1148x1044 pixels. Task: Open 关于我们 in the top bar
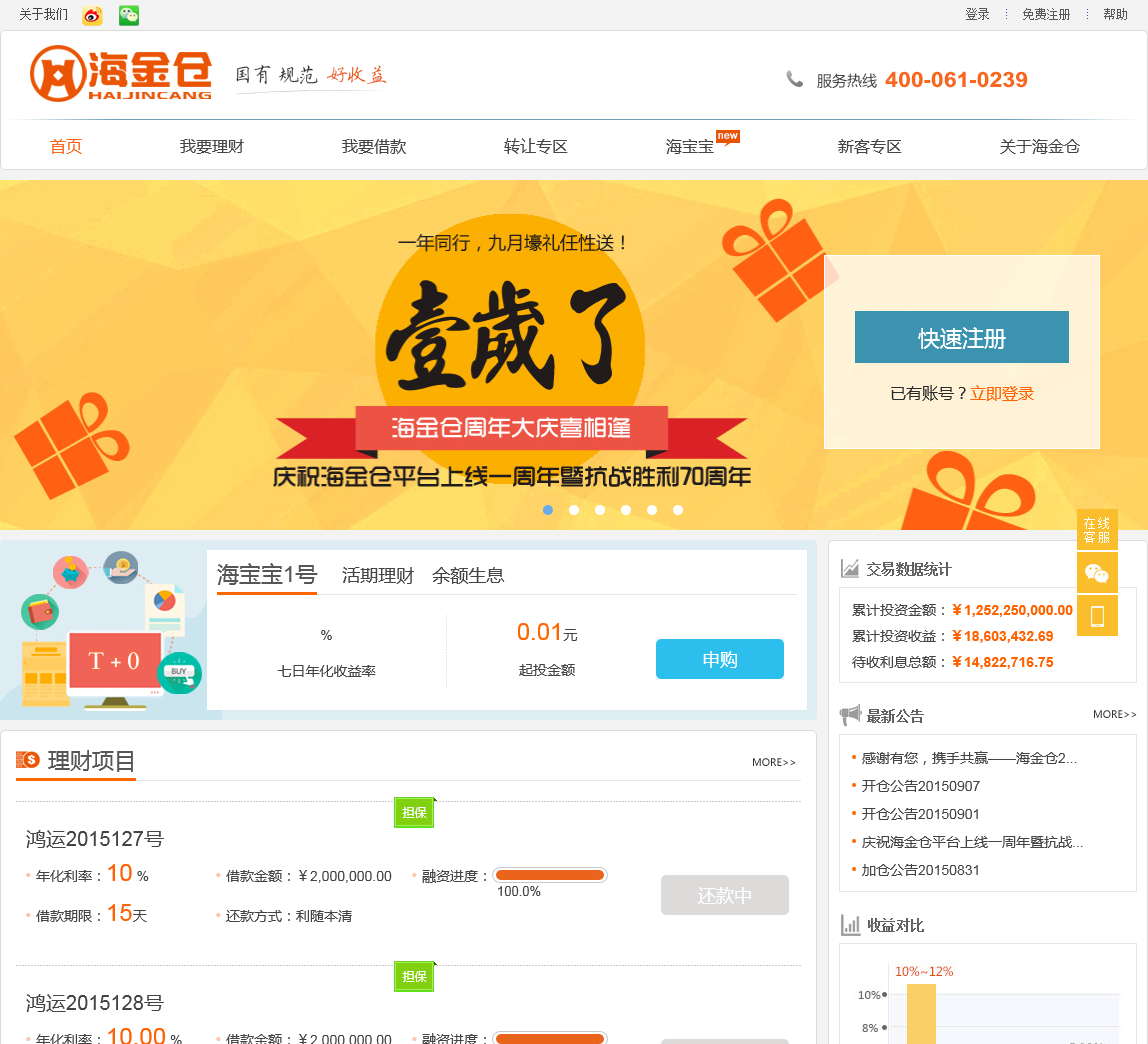click(43, 14)
